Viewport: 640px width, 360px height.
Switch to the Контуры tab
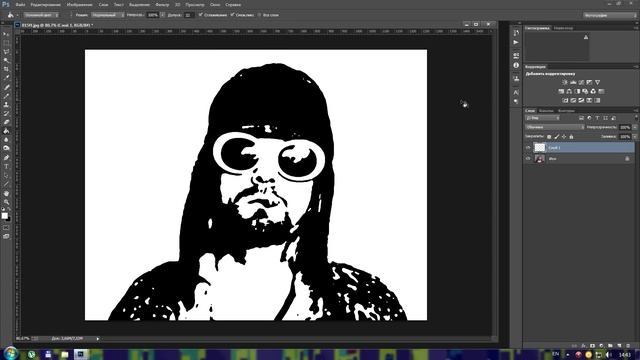coord(566,111)
